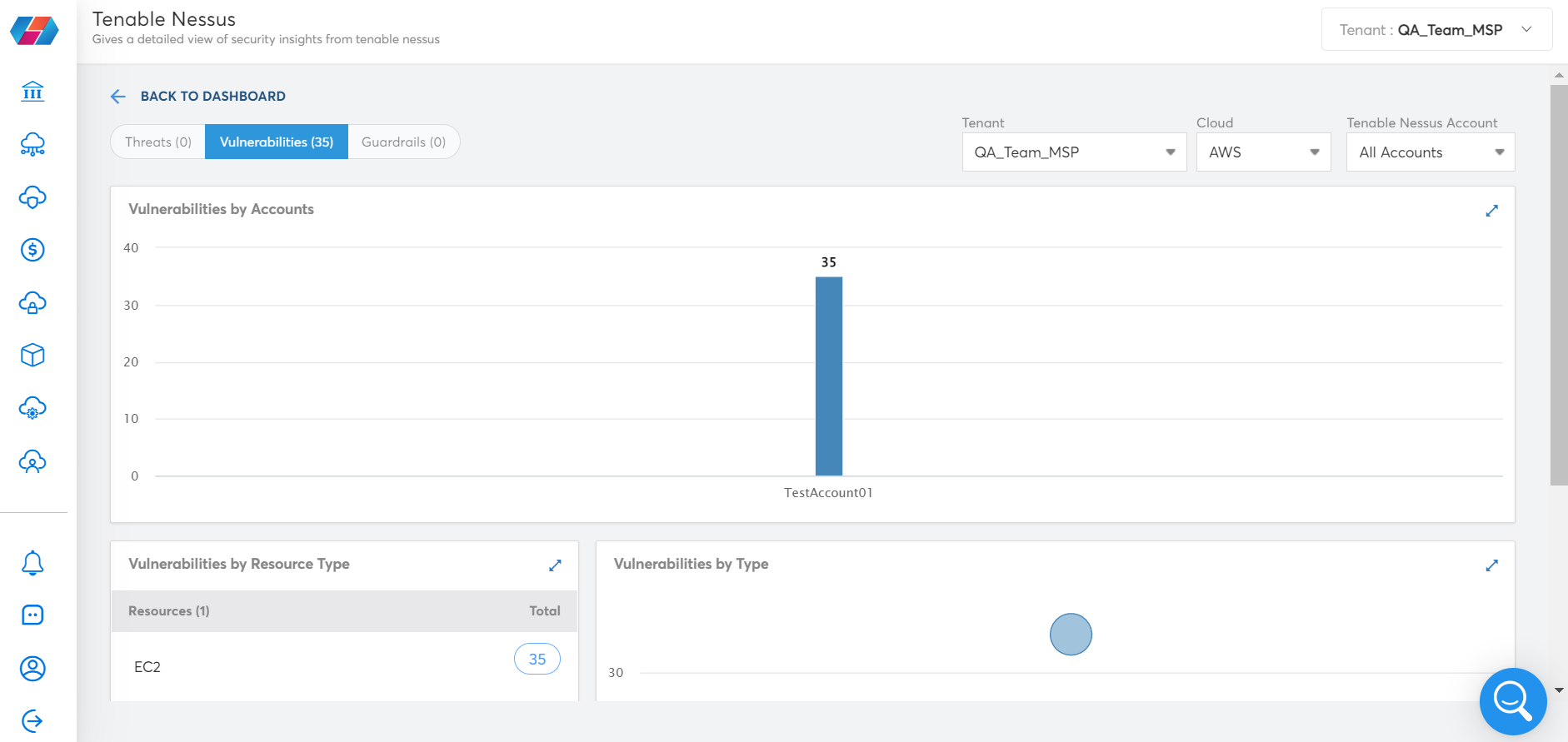Open the cloud lock compliance icon
Screen dimensions: 1568x742
(x=32, y=303)
